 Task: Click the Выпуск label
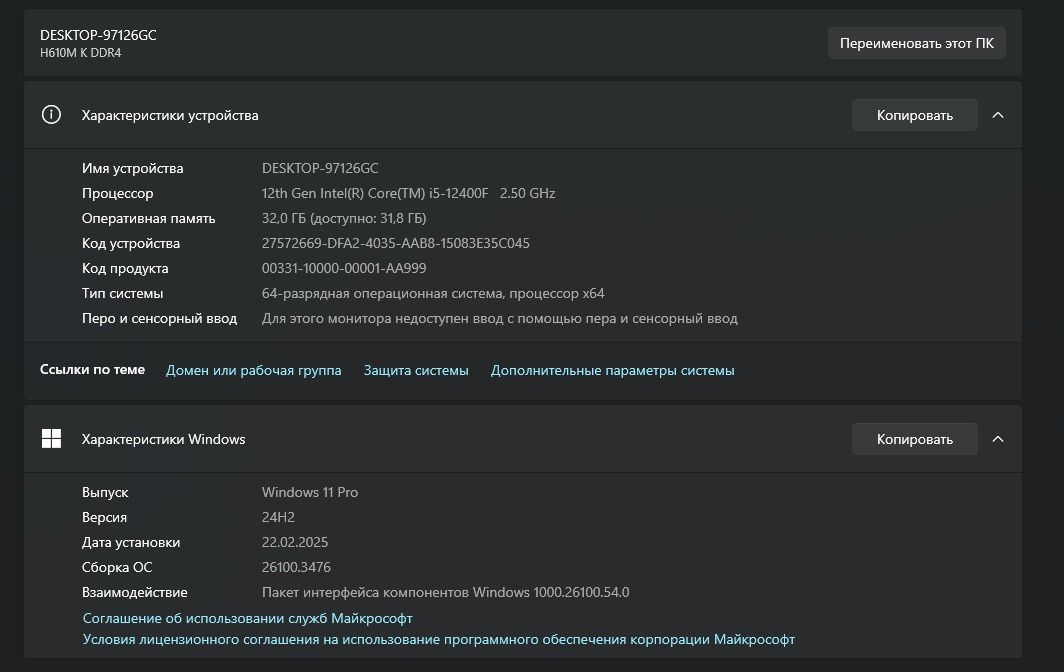(105, 492)
